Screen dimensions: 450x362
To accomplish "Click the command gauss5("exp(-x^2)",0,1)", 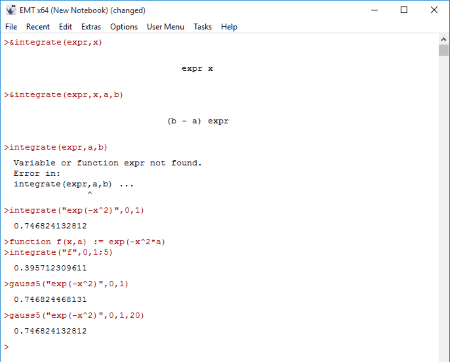I will click(66, 284).
